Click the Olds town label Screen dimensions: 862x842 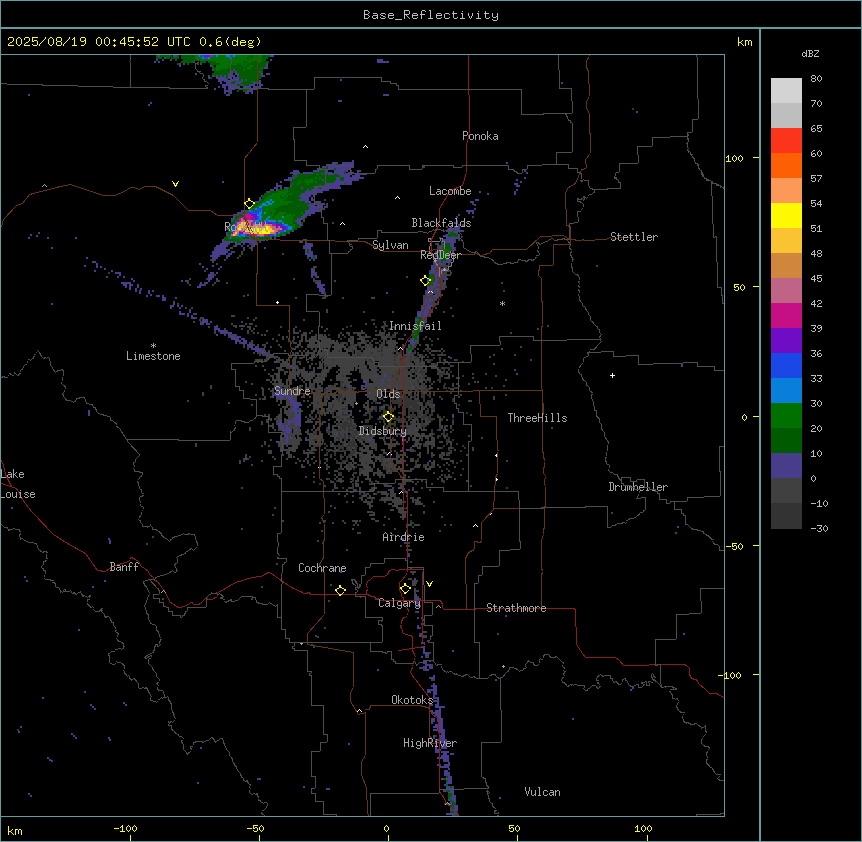tap(388, 394)
